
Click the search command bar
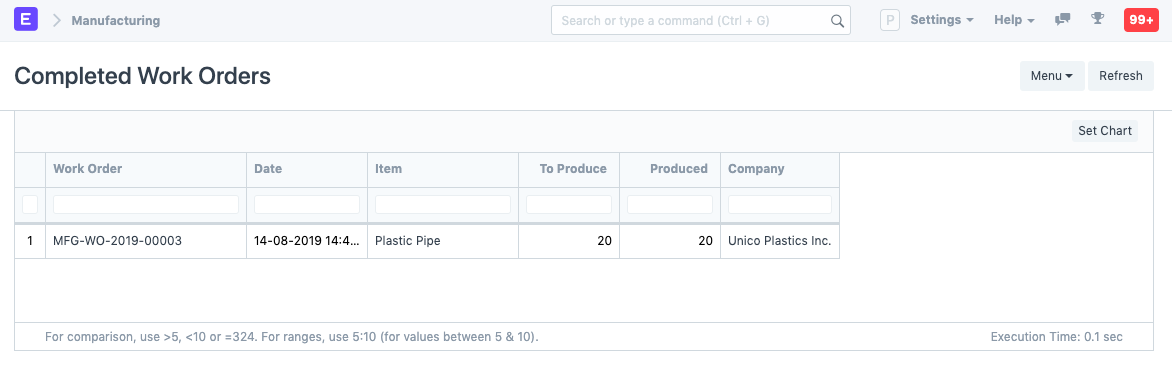[x=700, y=20]
